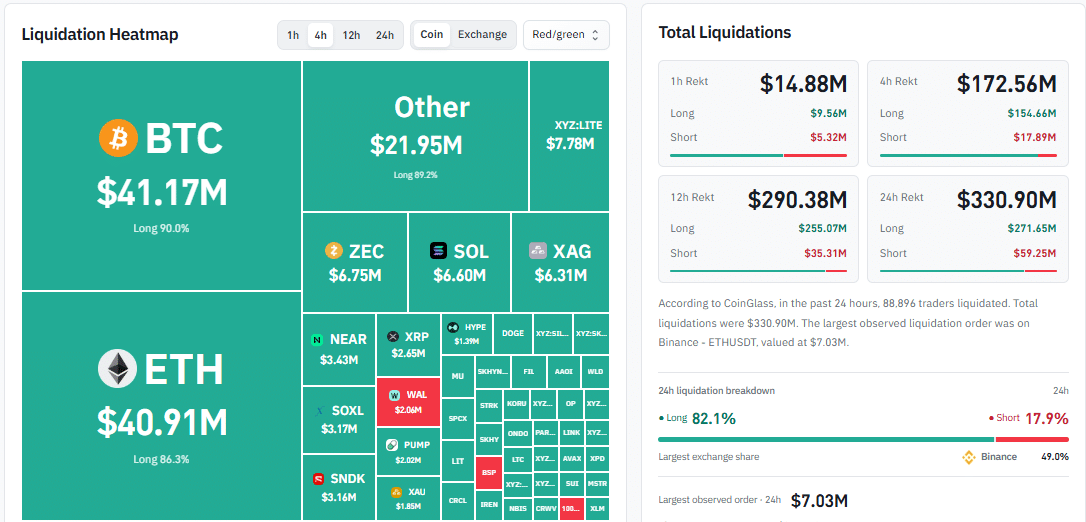Click the 1h Rekt long/short ratio bar
The width and height of the screenshot is (1086, 522).
(758, 155)
